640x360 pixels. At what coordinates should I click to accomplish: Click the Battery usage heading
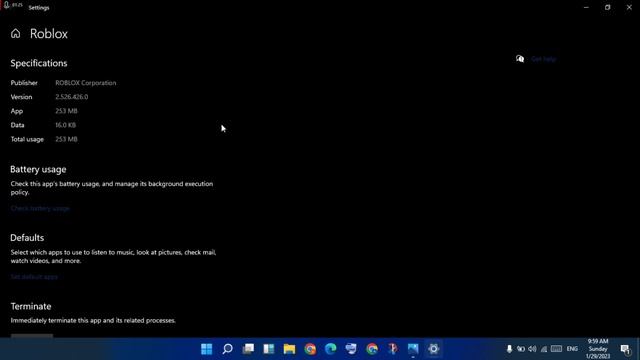[38, 169]
